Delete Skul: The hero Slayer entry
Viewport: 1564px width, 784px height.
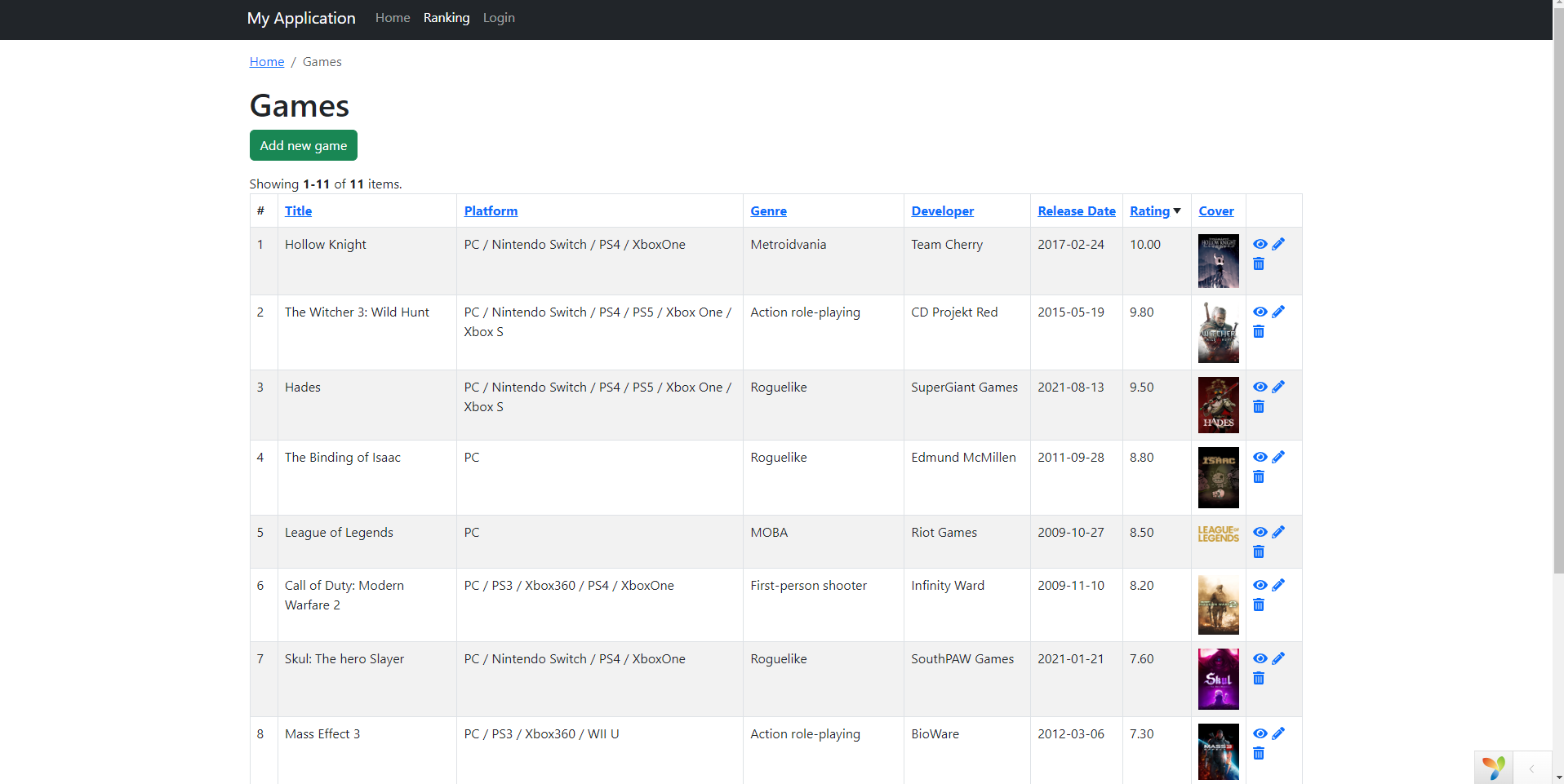[x=1259, y=678]
